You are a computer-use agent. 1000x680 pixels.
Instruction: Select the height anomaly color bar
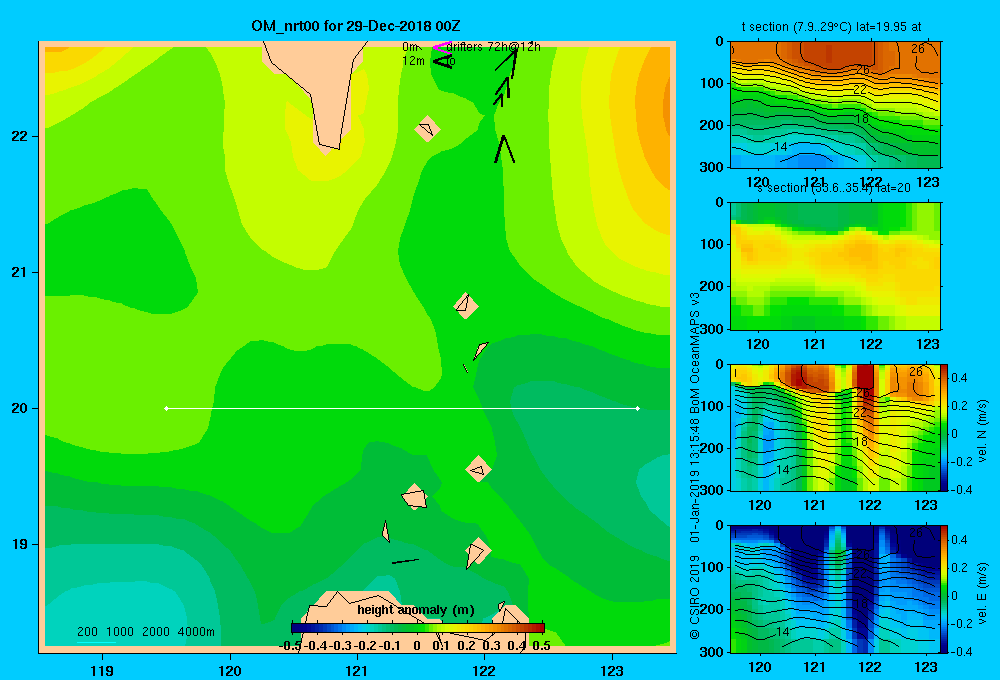point(418,628)
